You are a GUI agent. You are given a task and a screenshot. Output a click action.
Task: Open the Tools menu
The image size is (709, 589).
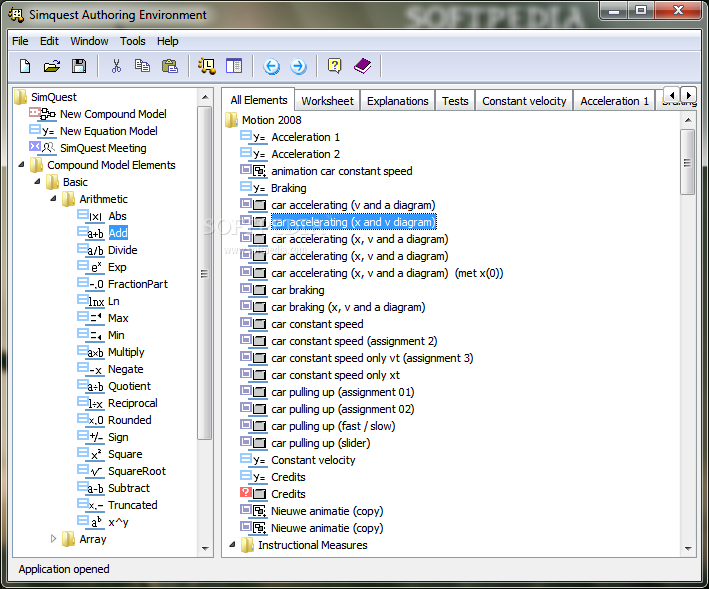(132, 41)
